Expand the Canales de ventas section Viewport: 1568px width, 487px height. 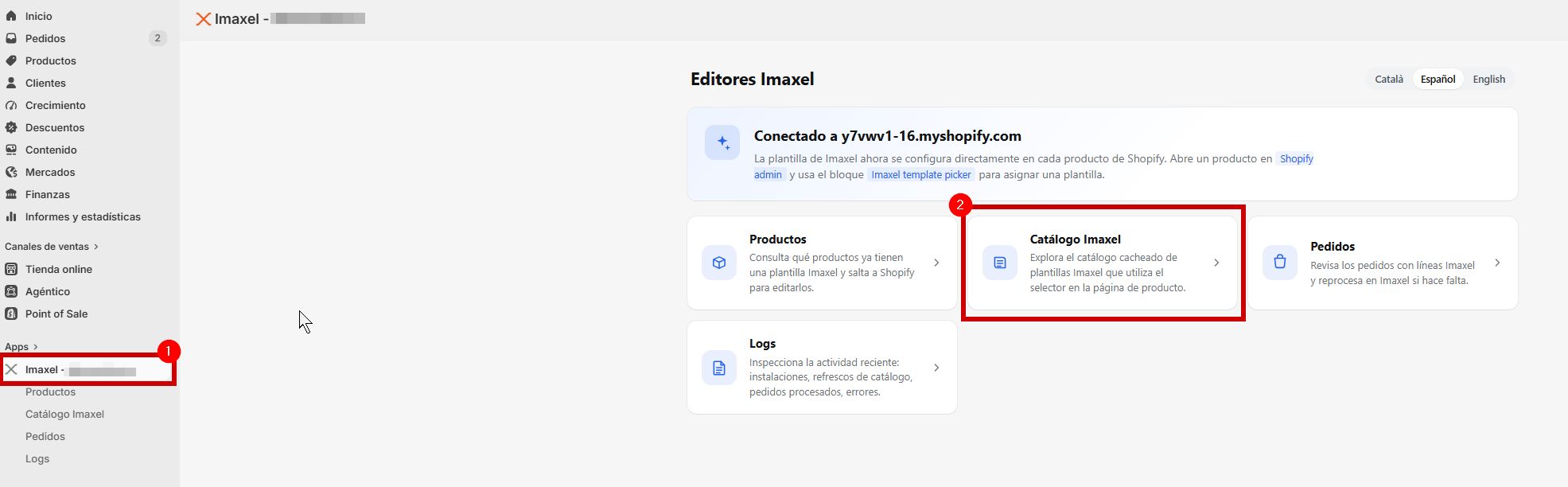[x=52, y=247]
